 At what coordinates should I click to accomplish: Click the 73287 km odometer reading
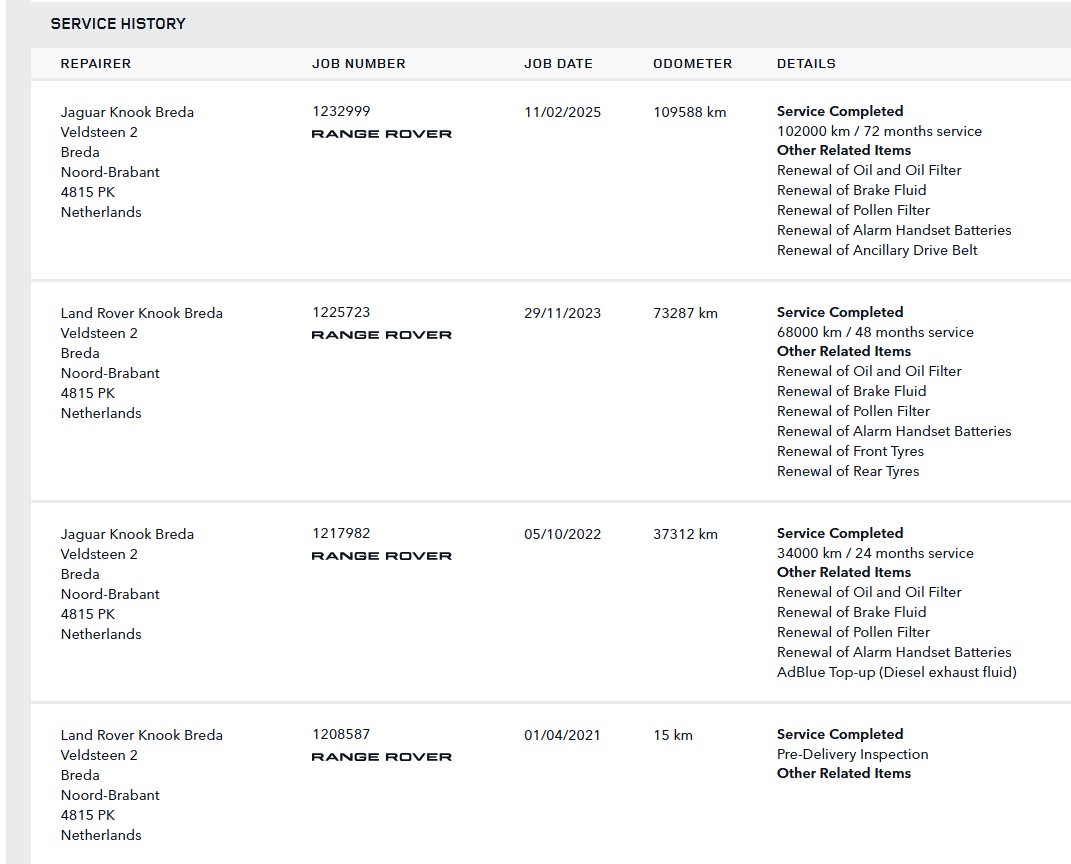point(685,313)
